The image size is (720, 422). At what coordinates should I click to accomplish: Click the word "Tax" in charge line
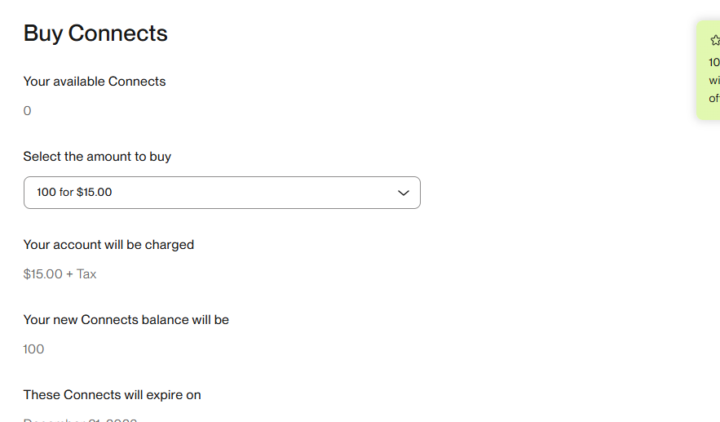tap(87, 274)
